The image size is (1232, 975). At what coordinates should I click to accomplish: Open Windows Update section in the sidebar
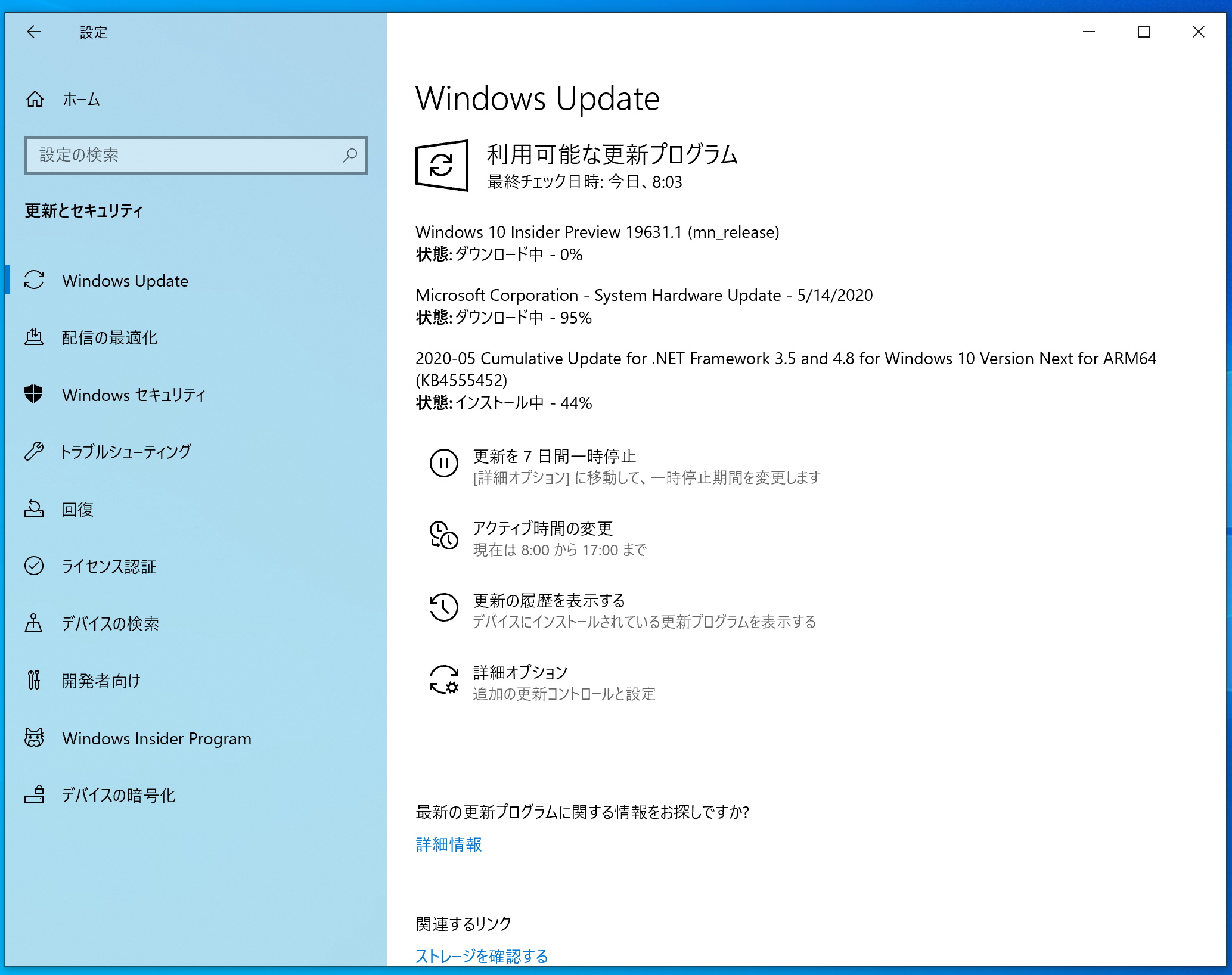[125, 281]
